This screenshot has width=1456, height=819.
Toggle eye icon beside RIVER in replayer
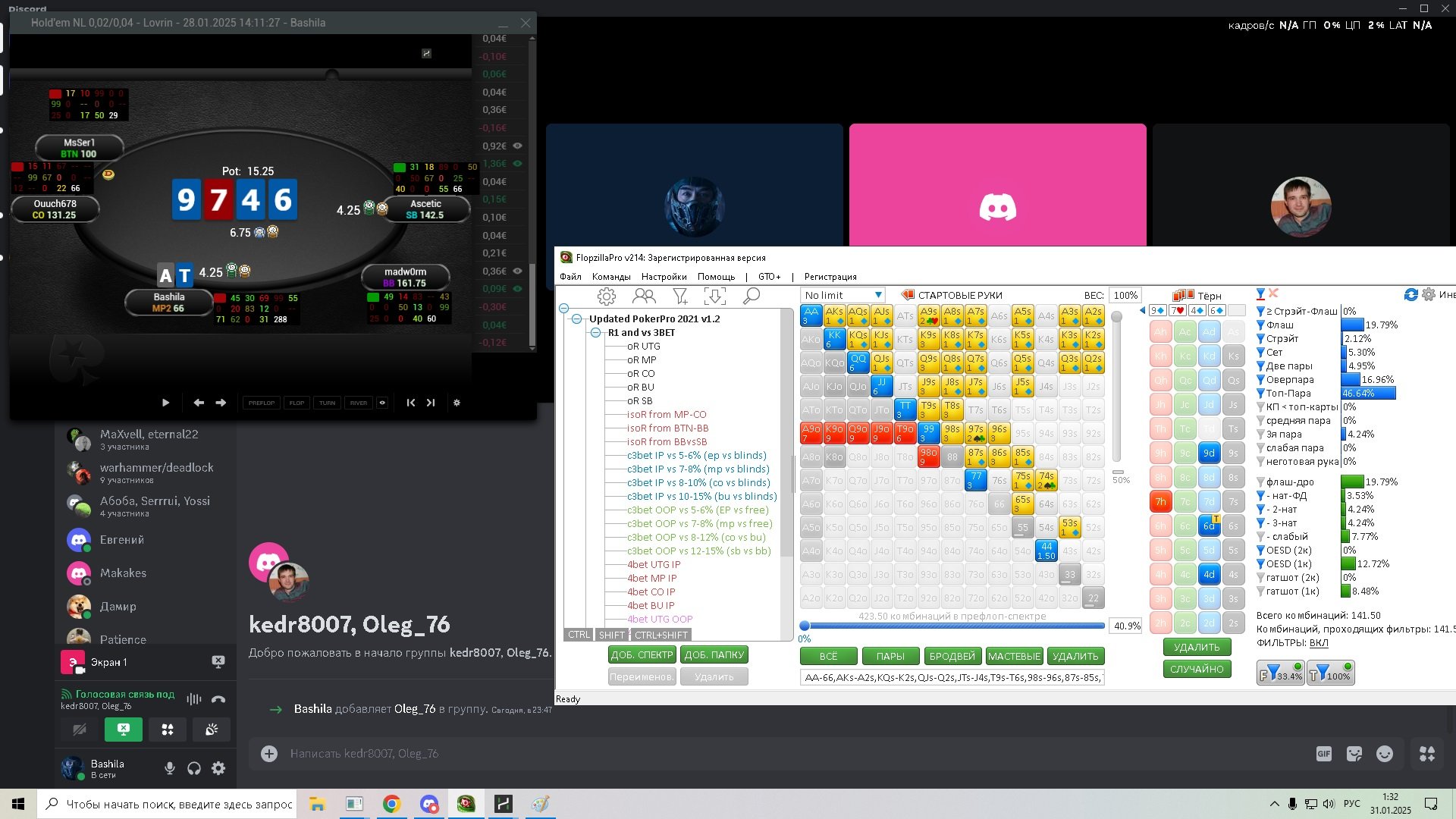pos(382,403)
